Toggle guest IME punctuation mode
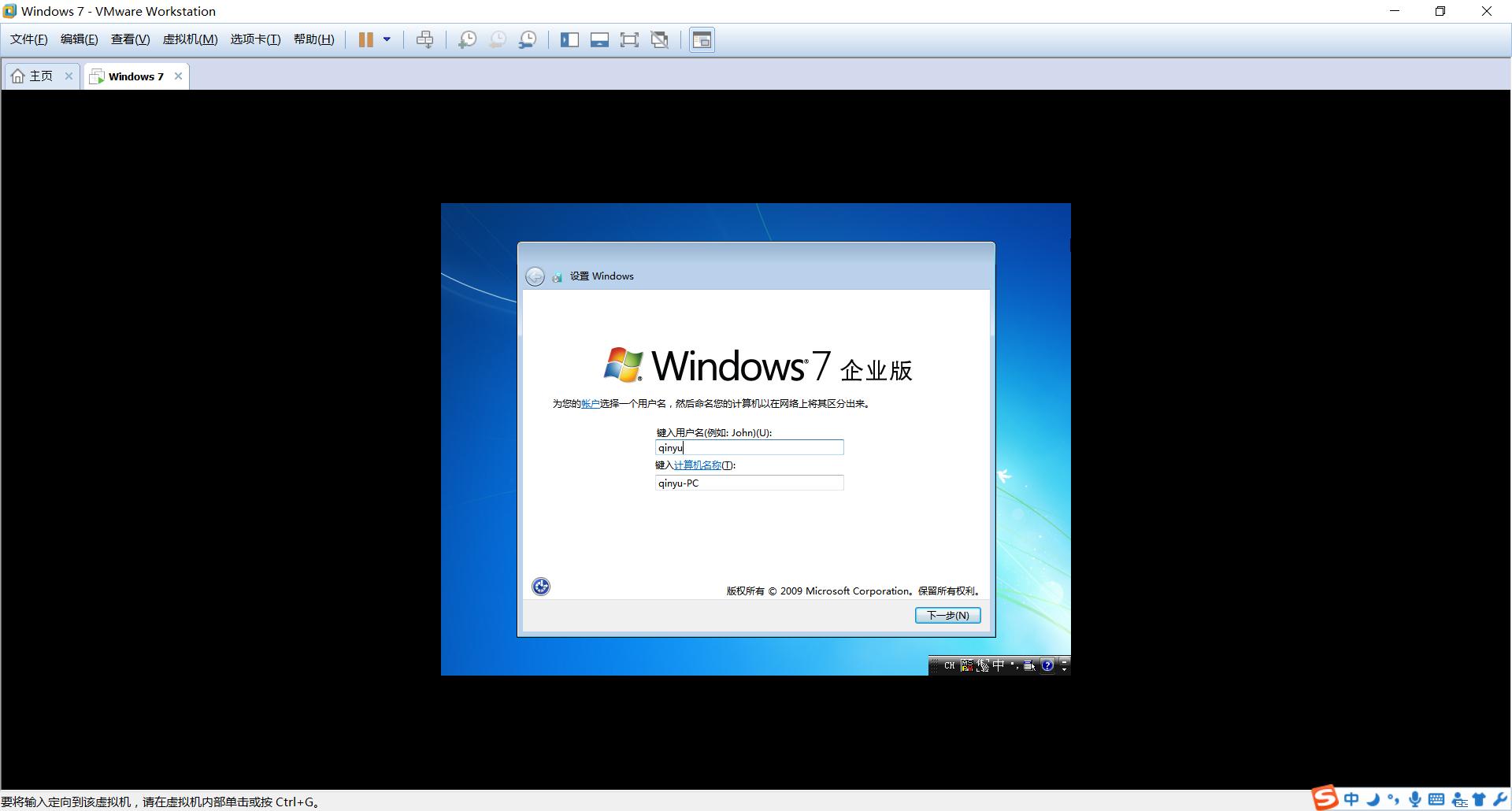Viewport: 1512px width, 811px height. point(1014,665)
